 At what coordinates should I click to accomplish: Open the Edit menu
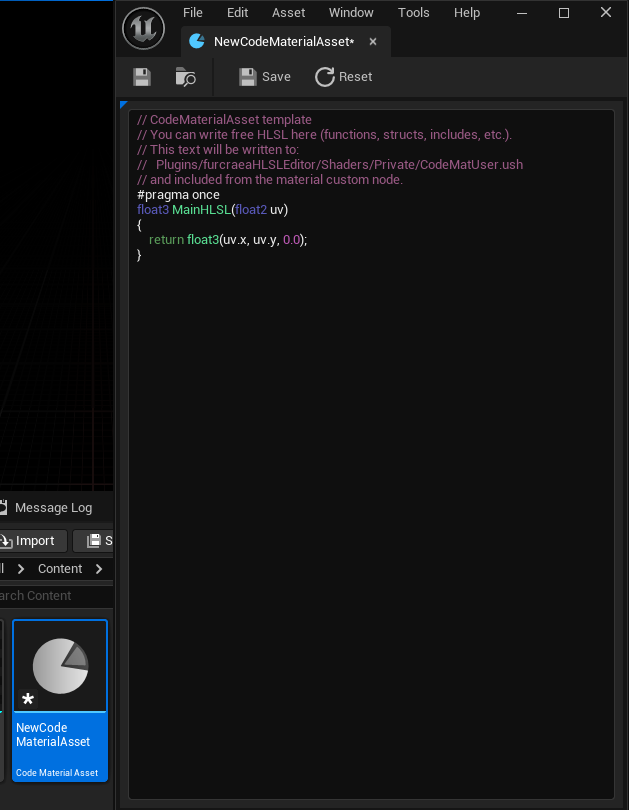[238, 13]
